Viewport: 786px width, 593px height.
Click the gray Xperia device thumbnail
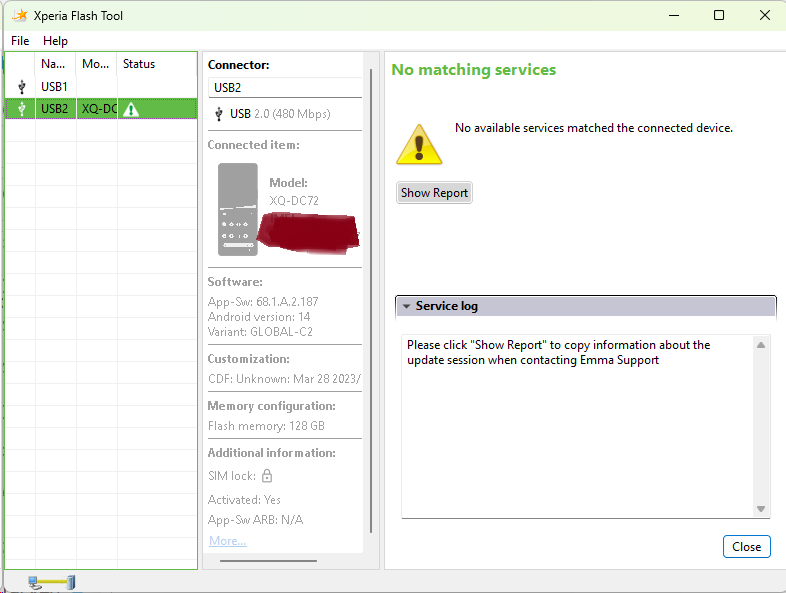pyautogui.click(x=238, y=210)
